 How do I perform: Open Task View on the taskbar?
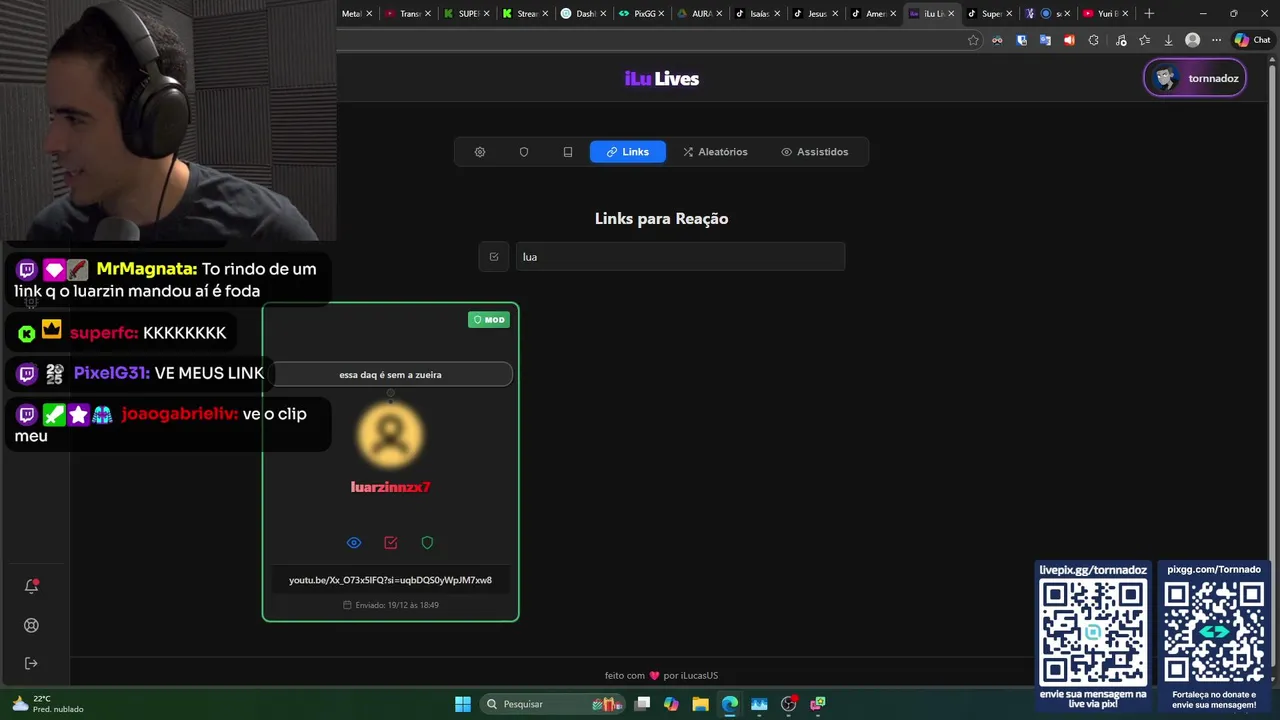click(x=643, y=704)
